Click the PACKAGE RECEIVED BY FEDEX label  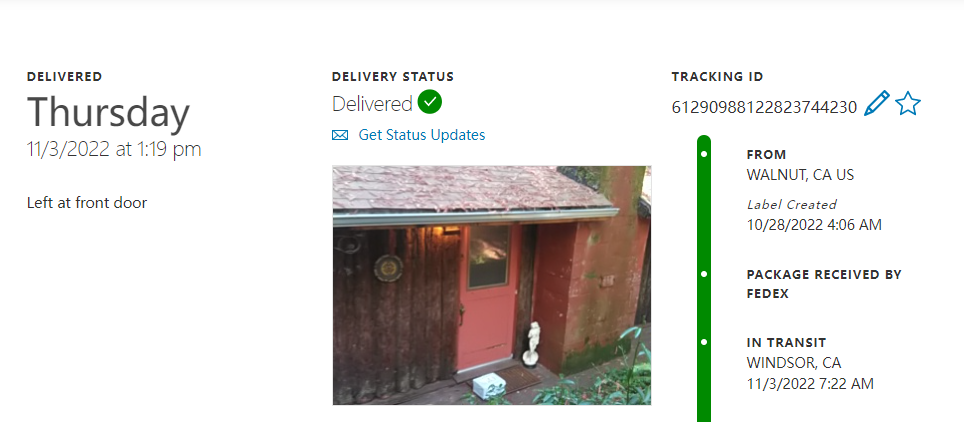tap(824, 284)
